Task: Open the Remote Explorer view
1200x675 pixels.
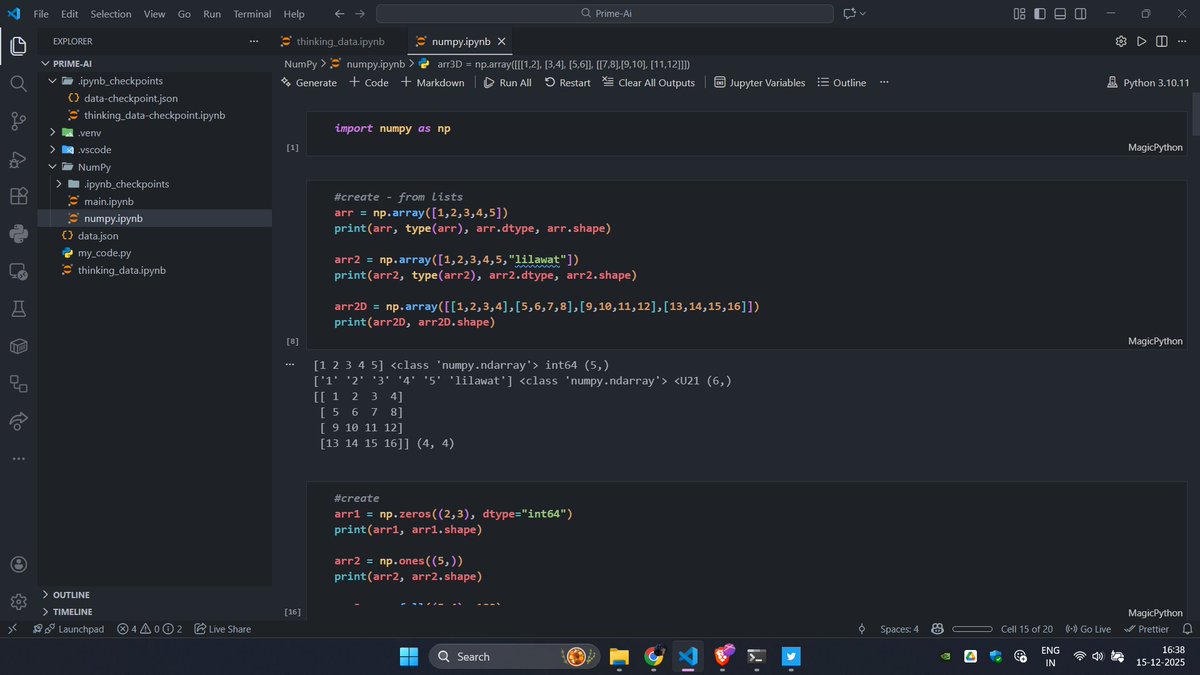Action: [x=18, y=271]
